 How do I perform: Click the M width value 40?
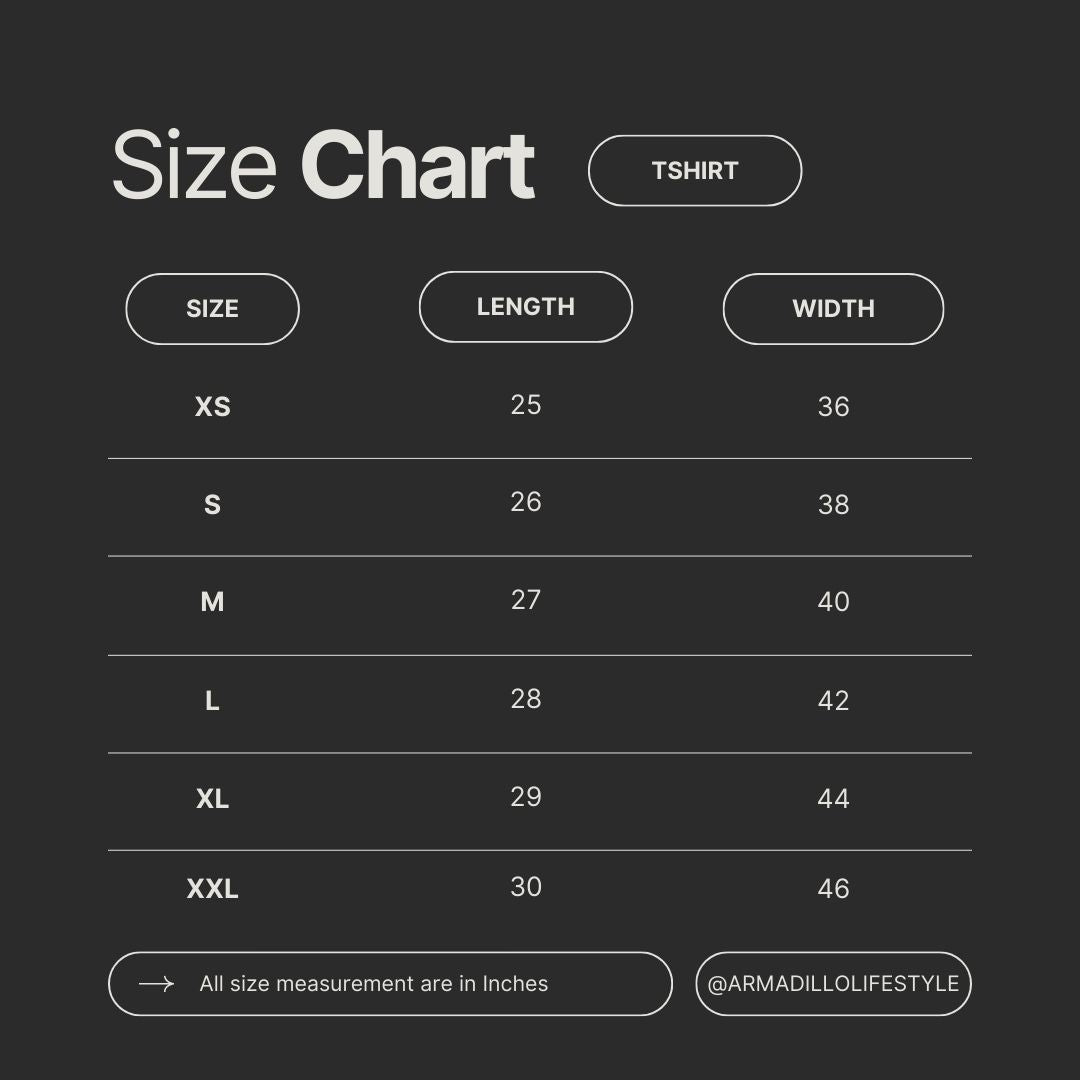833,602
